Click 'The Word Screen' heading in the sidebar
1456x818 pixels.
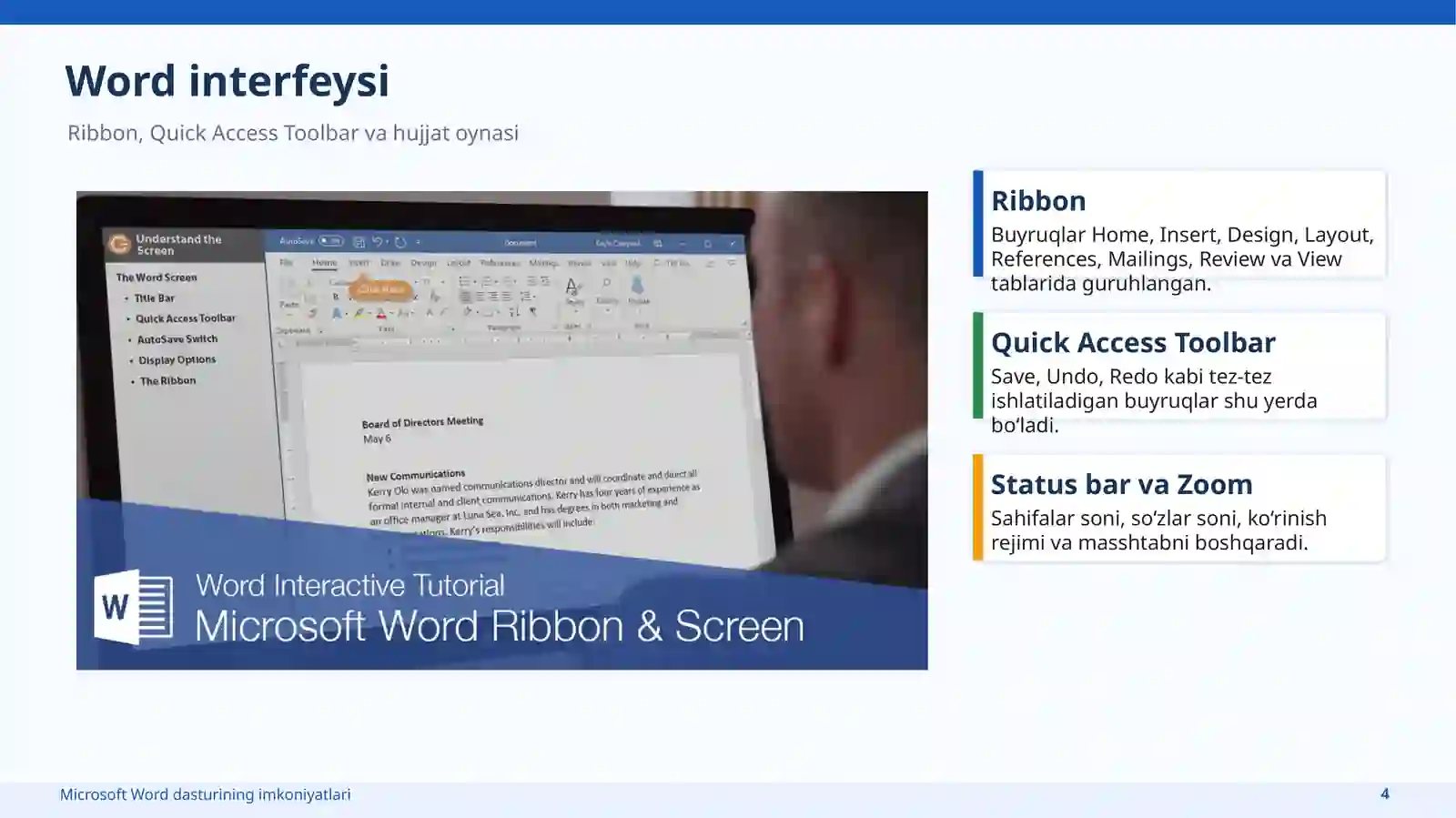tap(157, 278)
